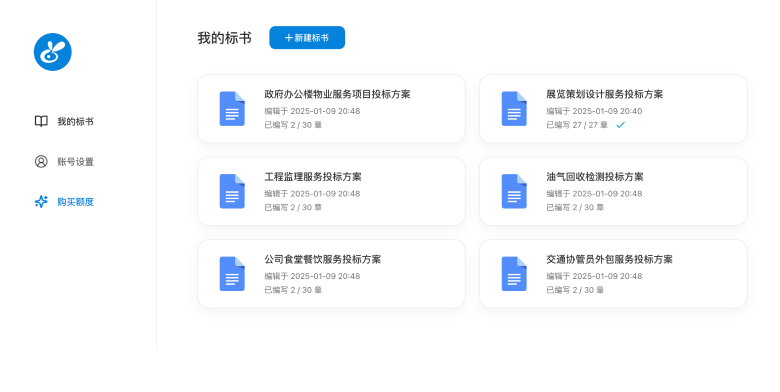Click document icon of 展览策划设计服务投标方案
Viewport: 780px width, 392px height.
pos(514,108)
